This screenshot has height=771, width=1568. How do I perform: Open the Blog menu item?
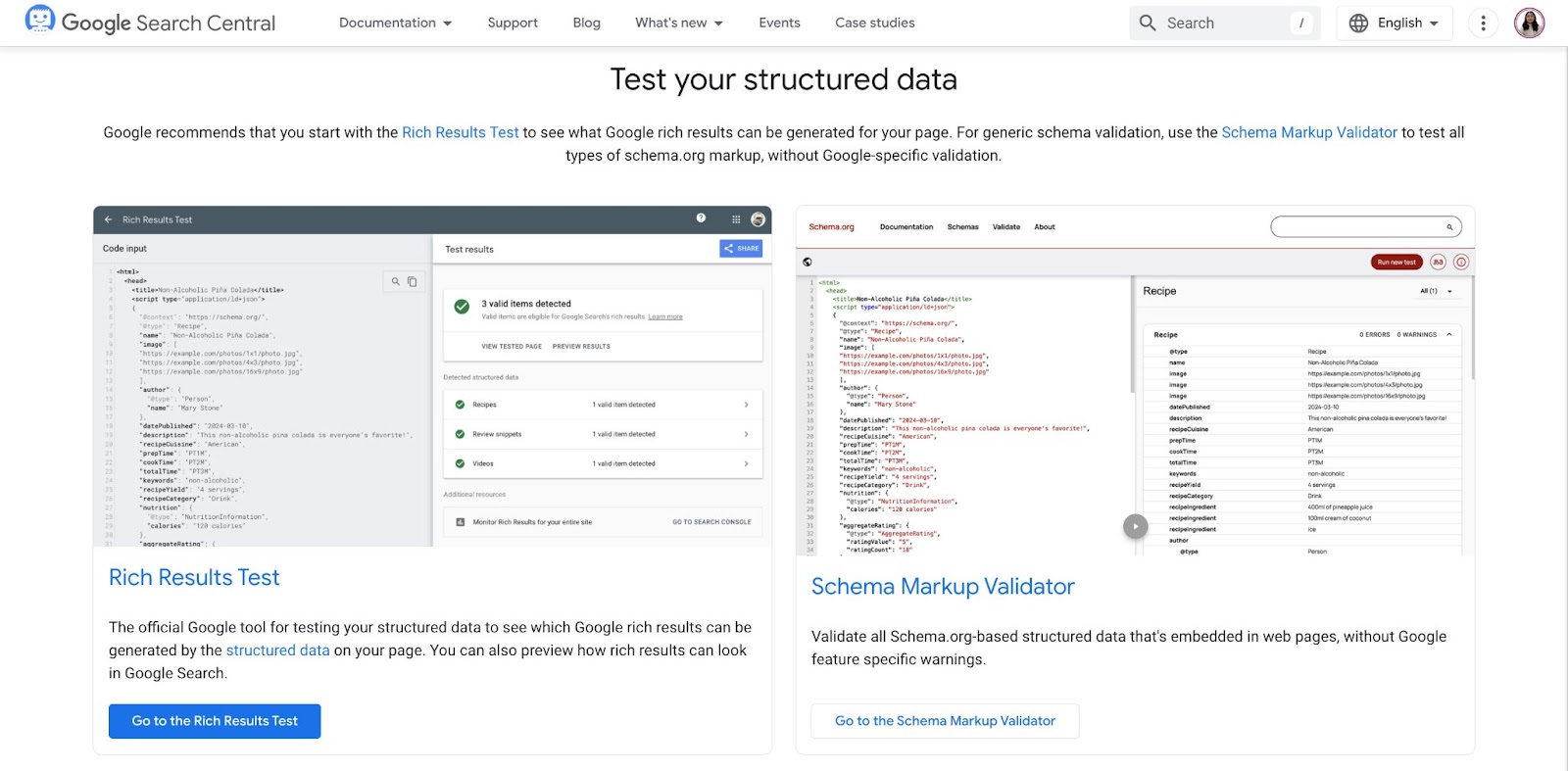(x=586, y=23)
